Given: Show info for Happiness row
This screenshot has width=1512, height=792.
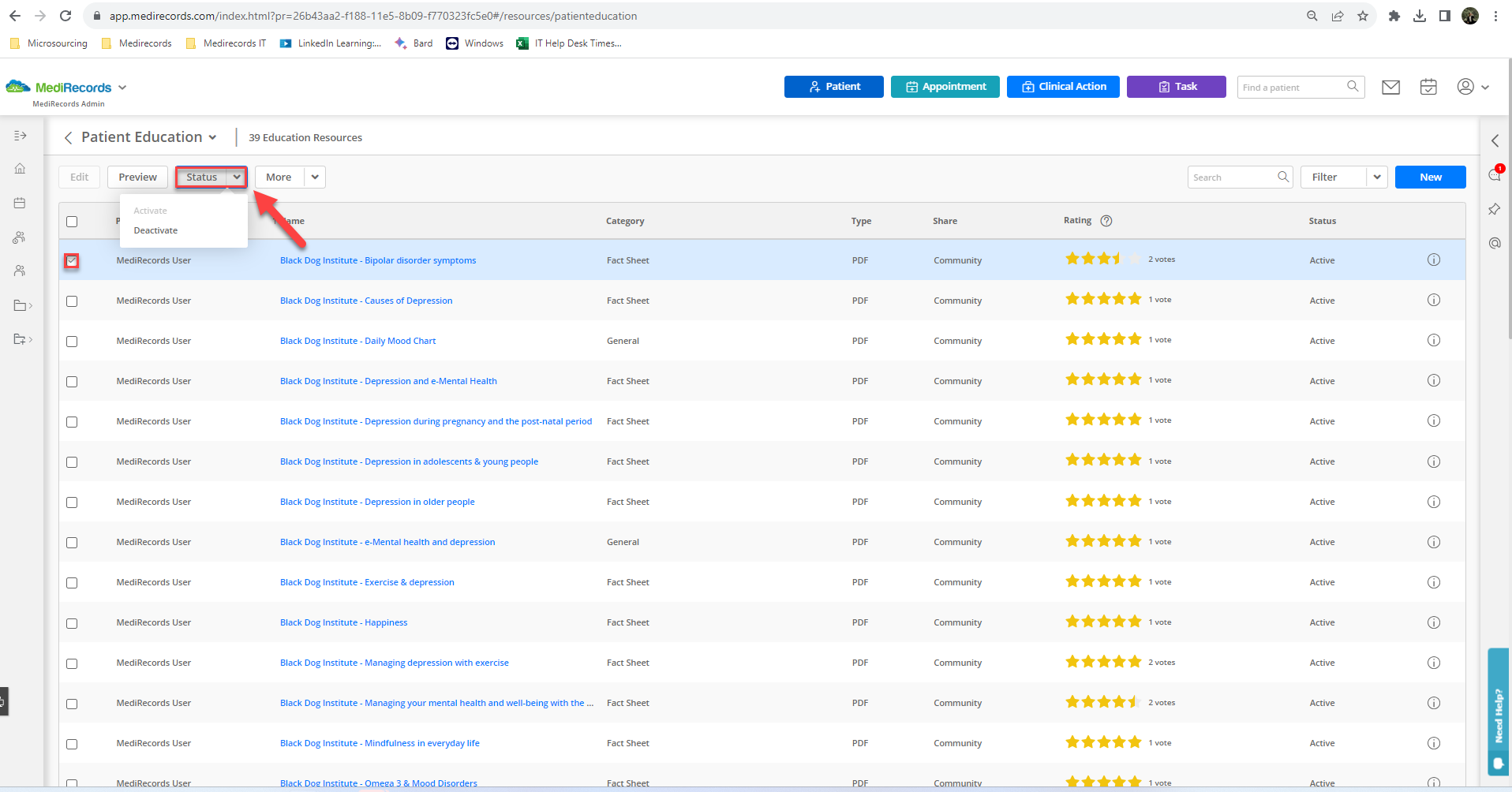Looking at the screenshot, I should 1434,622.
